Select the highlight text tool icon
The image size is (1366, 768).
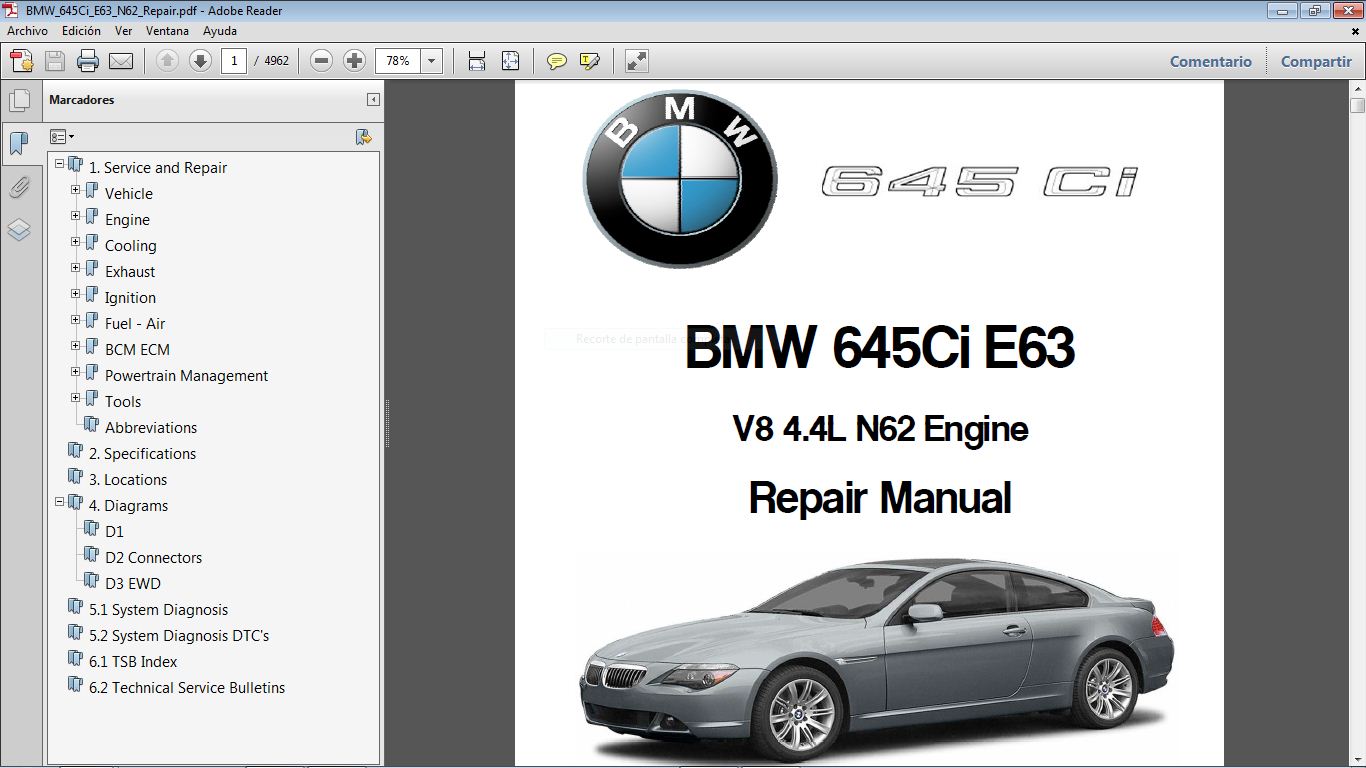tap(590, 61)
